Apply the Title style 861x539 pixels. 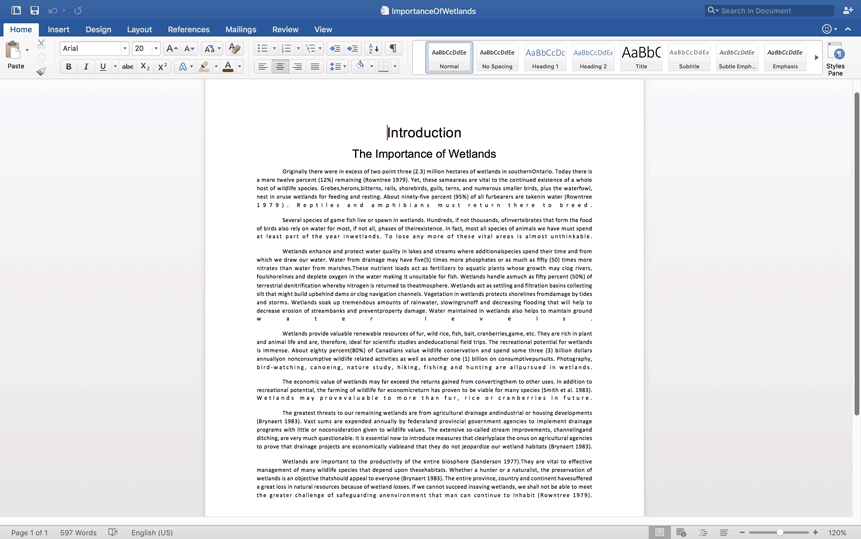[x=641, y=57]
